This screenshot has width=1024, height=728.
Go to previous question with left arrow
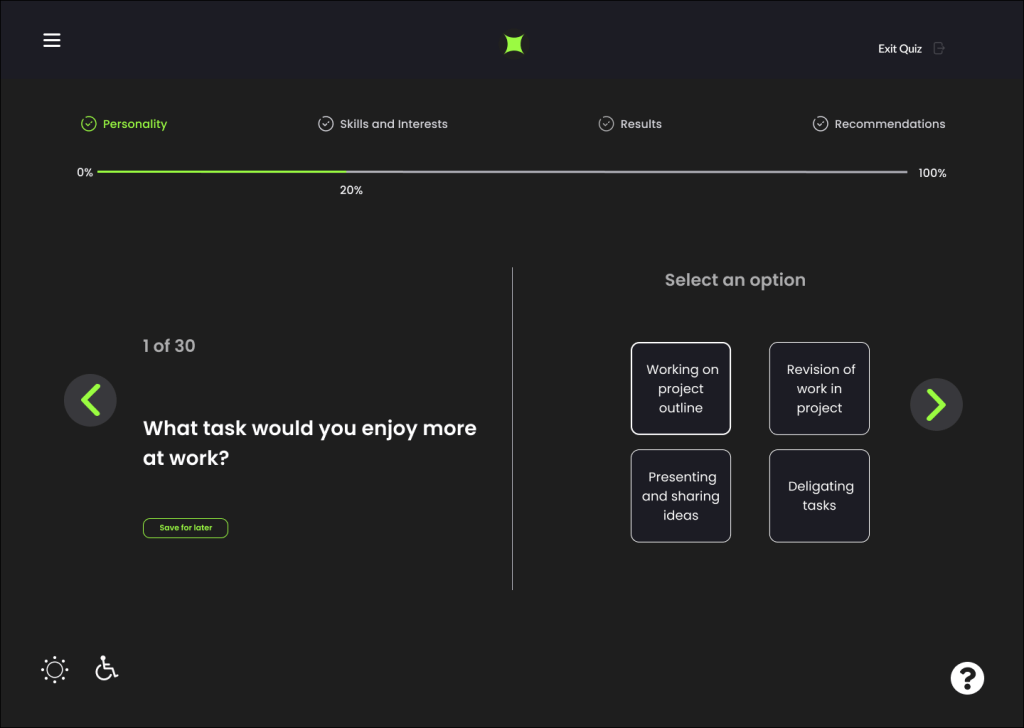point(90,401)
